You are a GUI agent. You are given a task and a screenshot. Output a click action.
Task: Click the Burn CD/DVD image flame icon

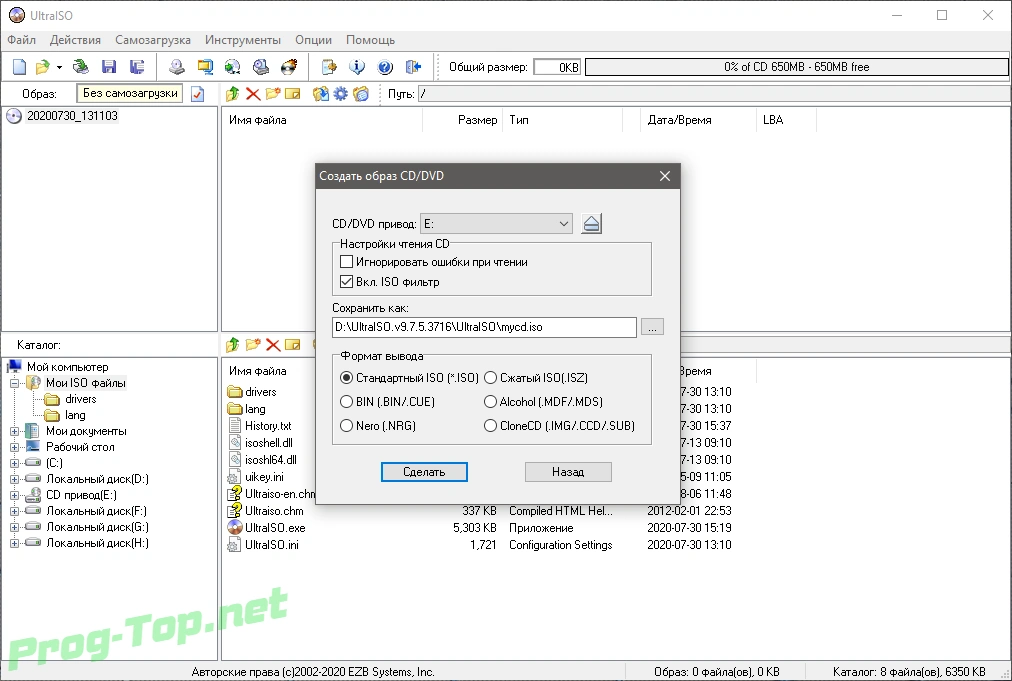(x=289, y=66)
